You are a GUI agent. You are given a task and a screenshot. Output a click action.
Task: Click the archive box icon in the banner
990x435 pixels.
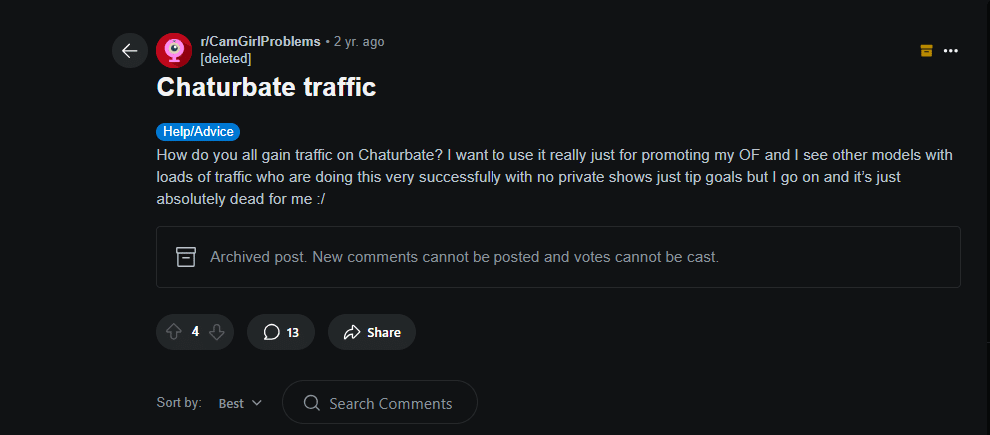coord(186,257)
